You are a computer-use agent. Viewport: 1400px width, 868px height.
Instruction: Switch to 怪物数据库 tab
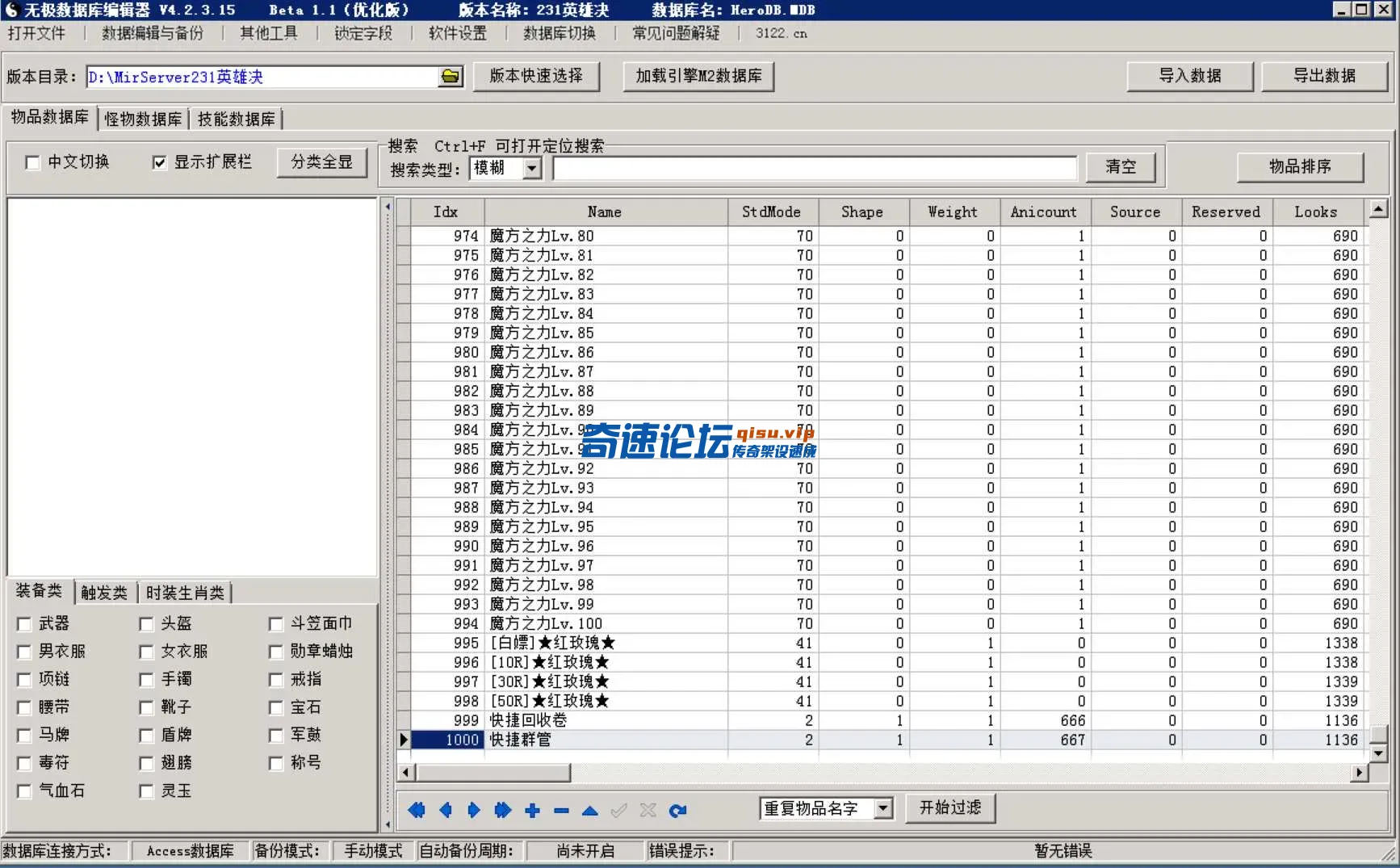point(143,119)
